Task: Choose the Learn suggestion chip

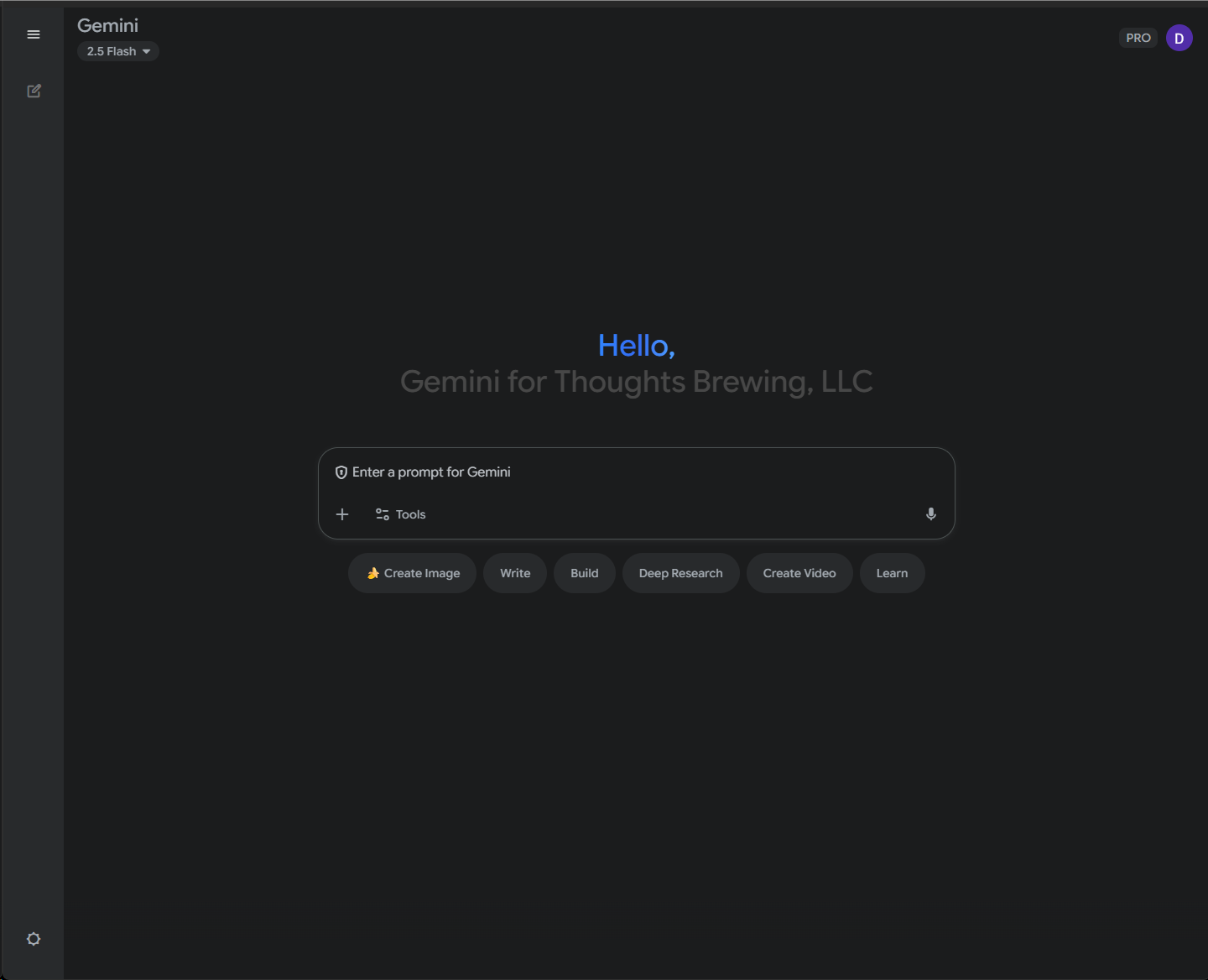Action: click(x=892, y=573)
